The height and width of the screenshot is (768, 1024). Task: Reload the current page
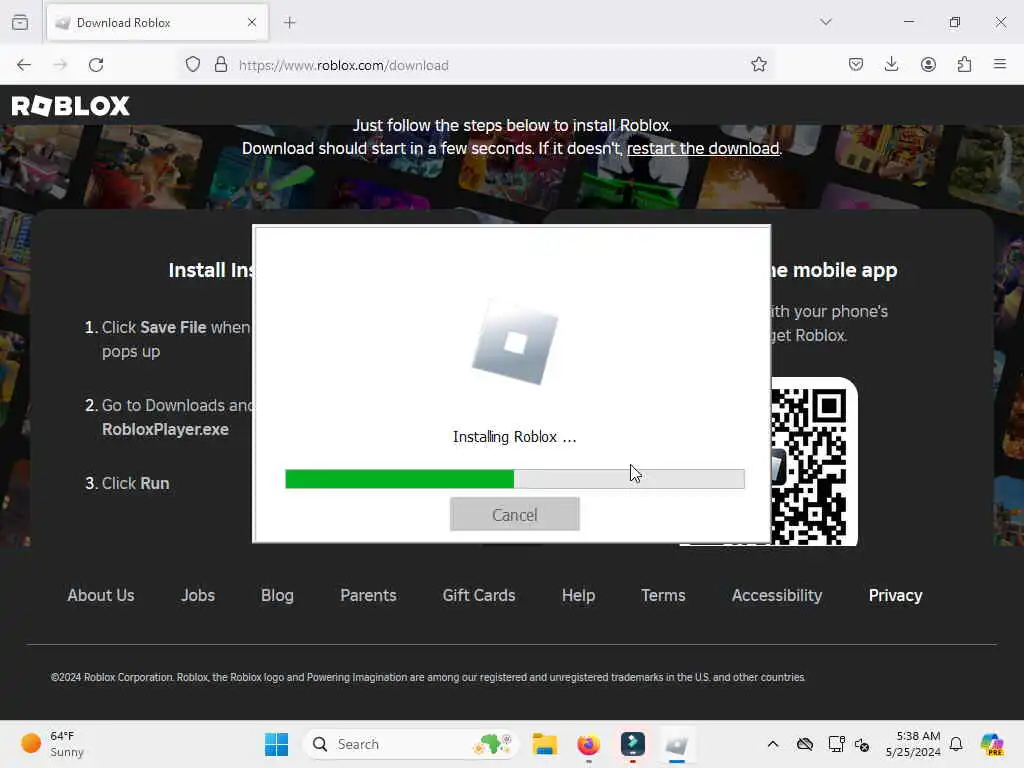(96, 65)
